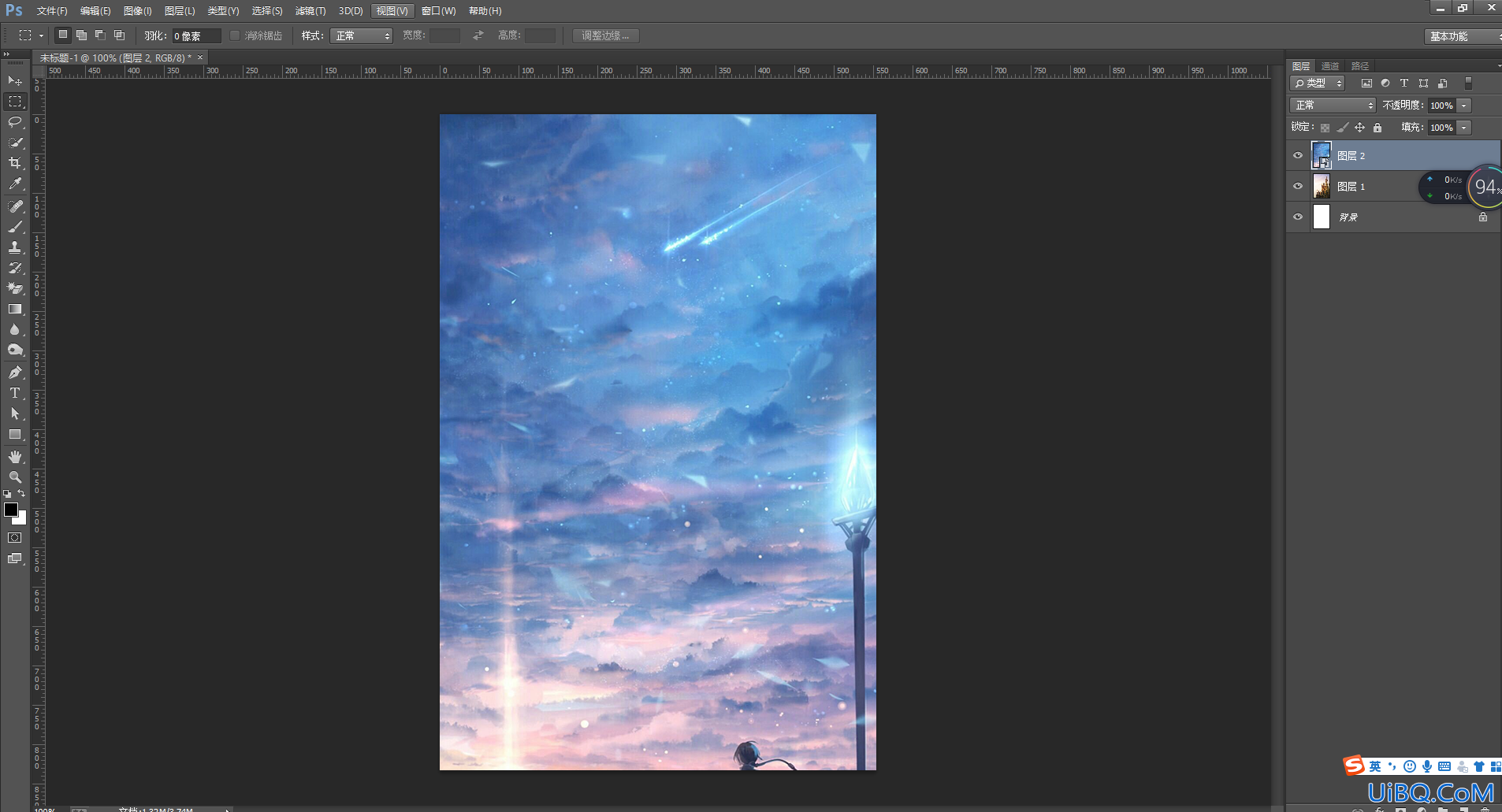Switch to the 通道 channels tab
The height and width of the screenshot is (812, 1502).
tap(1330, 66)
